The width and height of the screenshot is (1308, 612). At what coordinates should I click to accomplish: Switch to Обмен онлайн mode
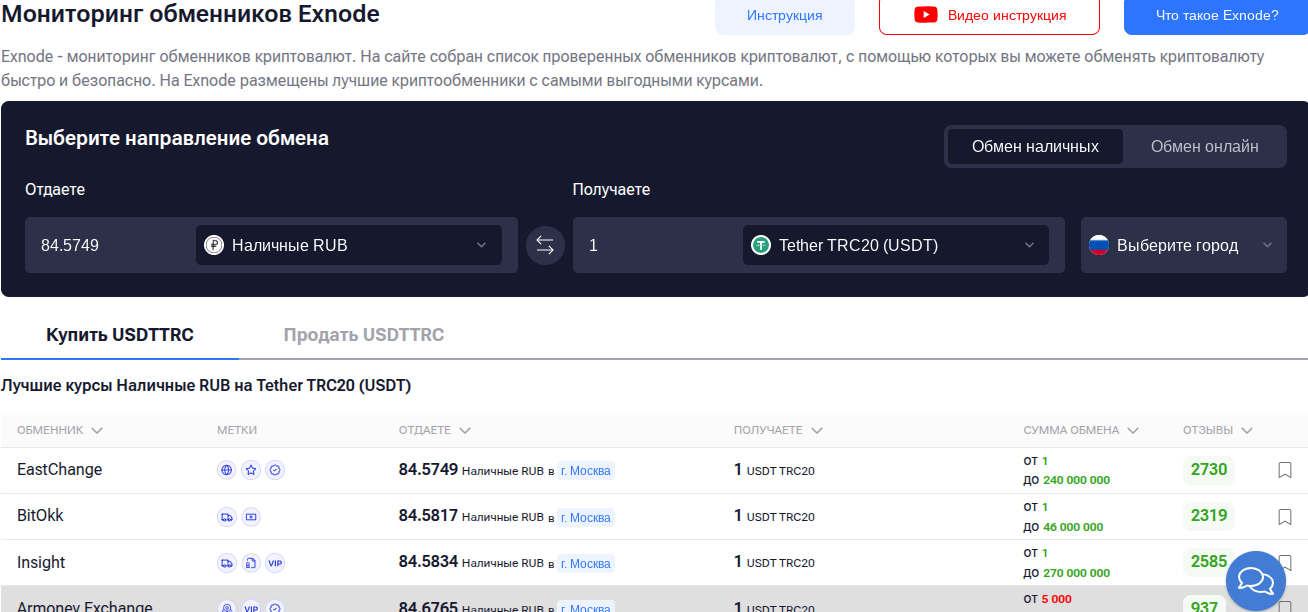pyautogui.click(x=1204, y=146)
